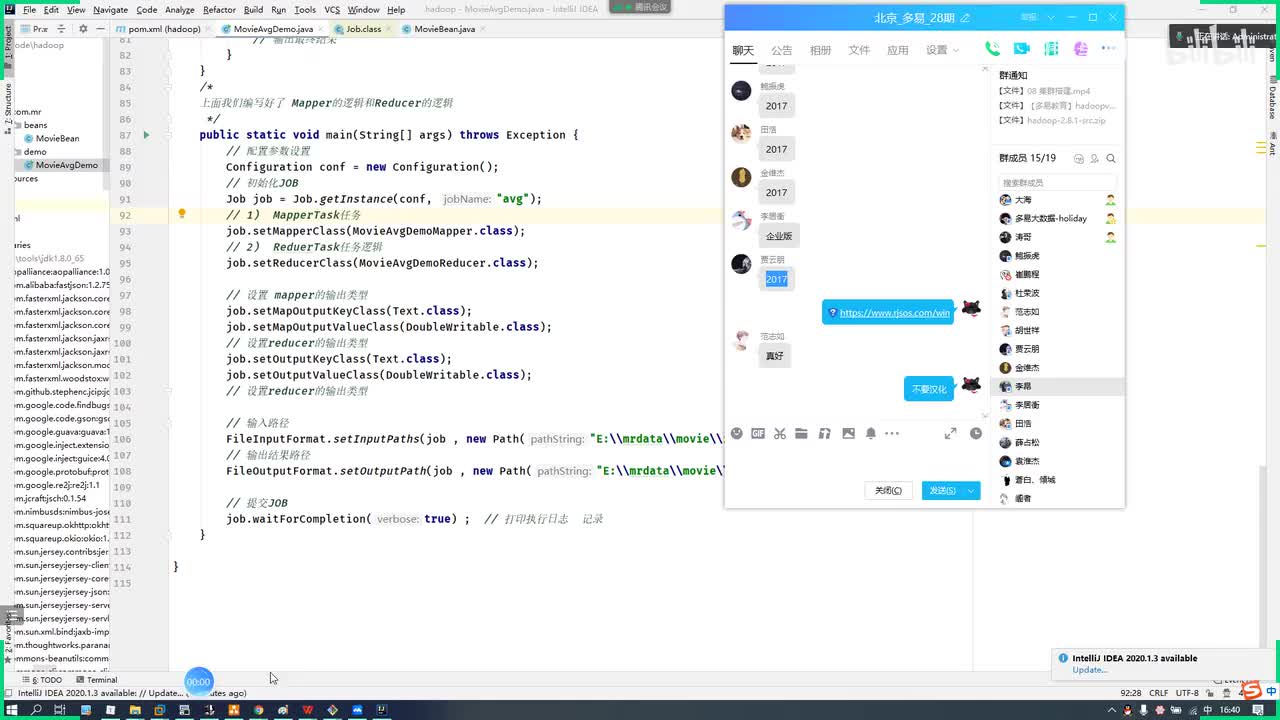Viewport: 1280px width, 720px height.
Task: Click the 企业版 chat message bubble
Action: tap(779, 237)
